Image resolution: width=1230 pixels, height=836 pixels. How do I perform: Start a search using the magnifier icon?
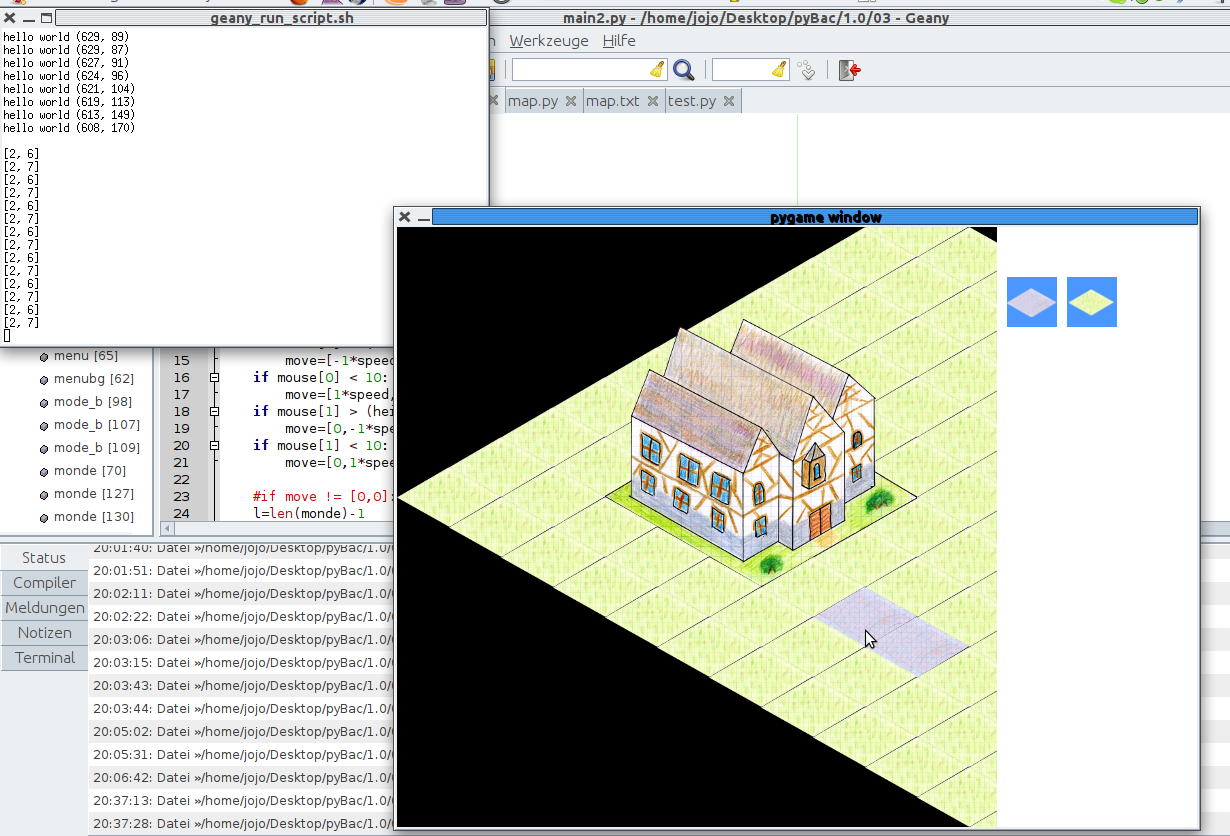(x=684, y=70)
